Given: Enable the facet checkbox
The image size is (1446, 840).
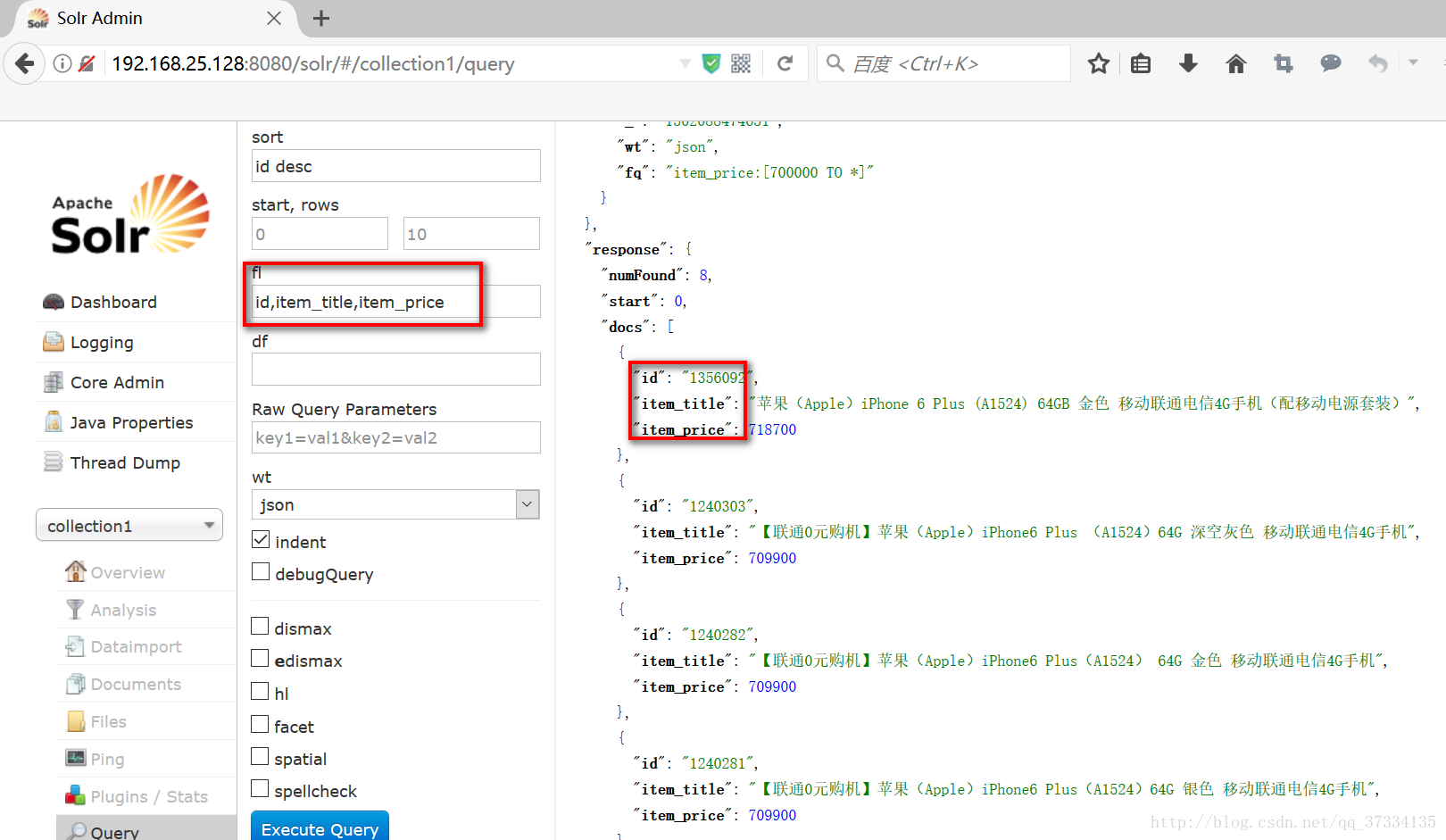Looking at the screenshot, I should (260, 725).
